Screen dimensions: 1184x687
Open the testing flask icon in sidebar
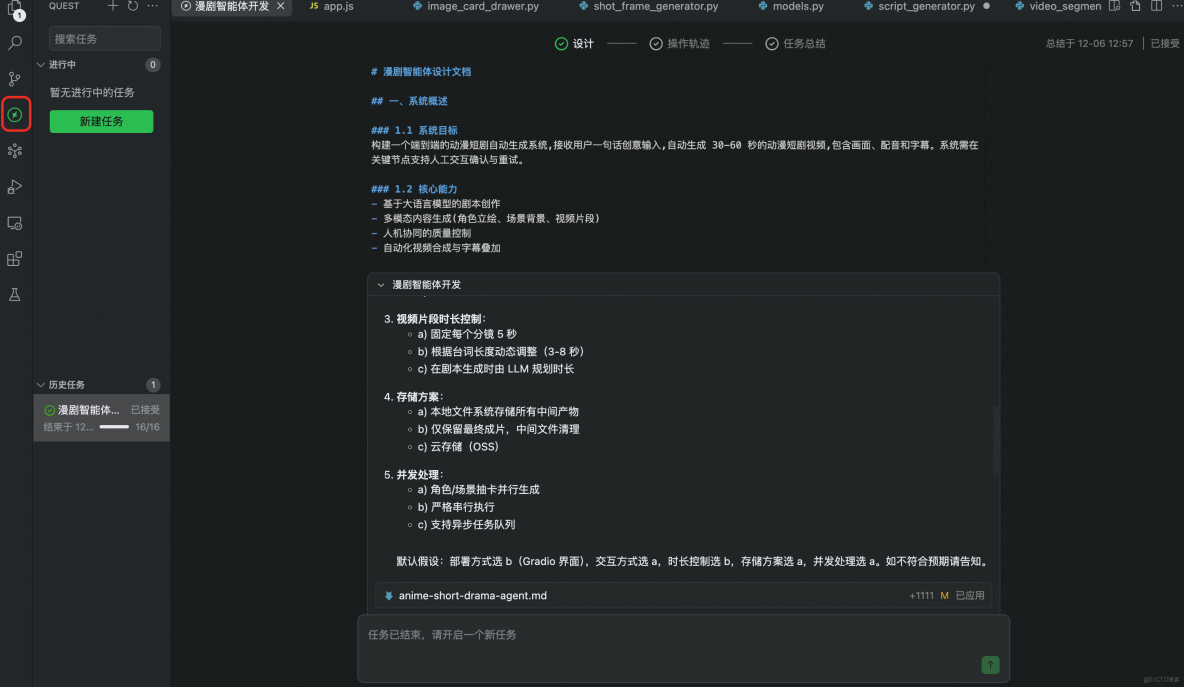coord(14,295)
